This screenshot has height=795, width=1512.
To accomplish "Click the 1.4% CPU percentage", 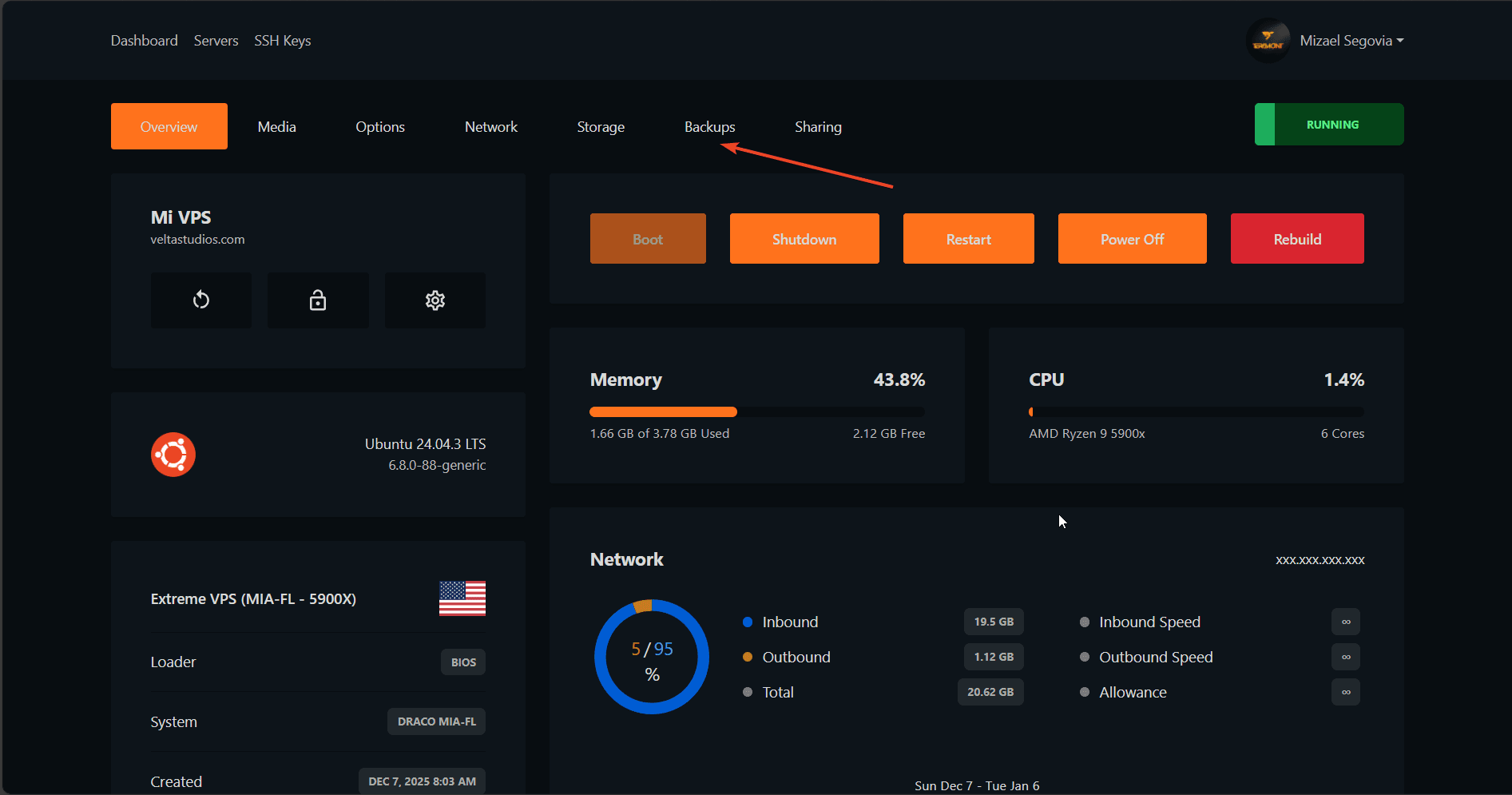I will click(x=1344, y=380).
